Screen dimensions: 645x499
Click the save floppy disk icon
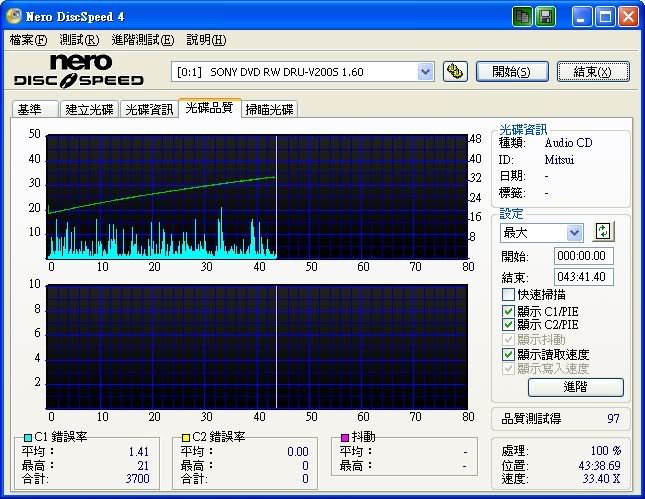point(545,17)
